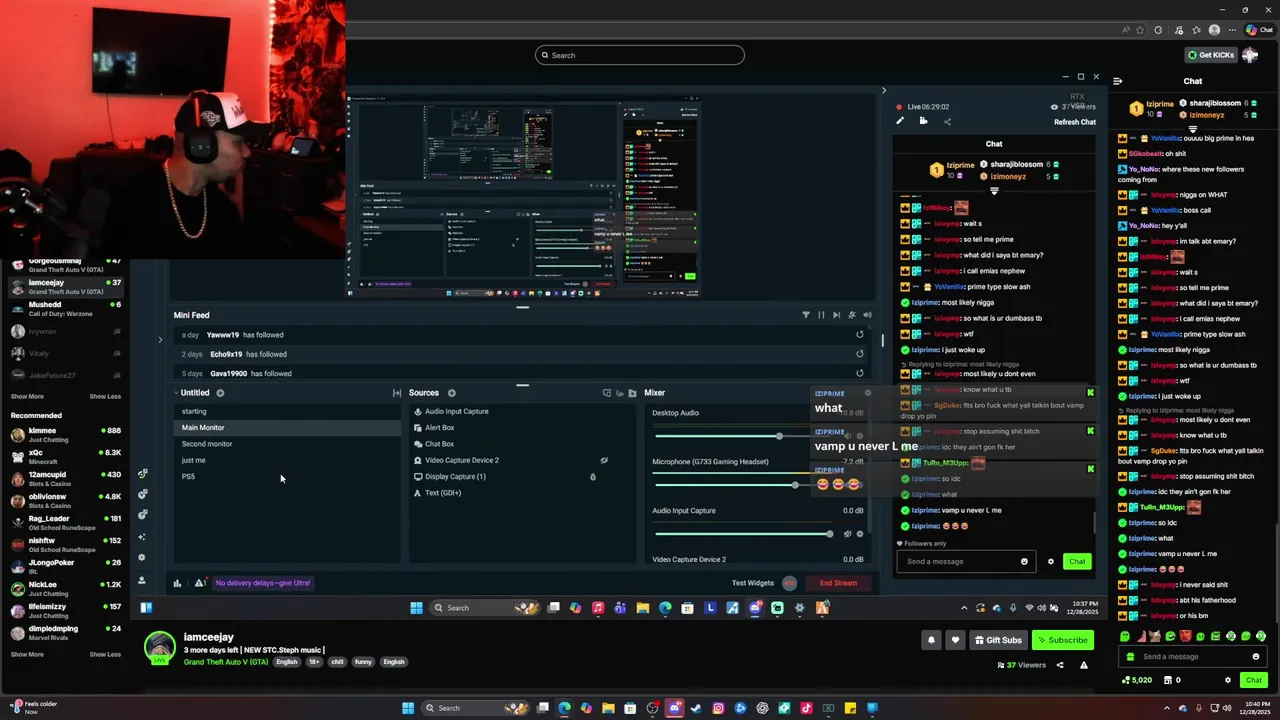Expand gifter leaderboard in Kick chat
The width and height of the screenshot is (1280, 720).
(1193, 130)
